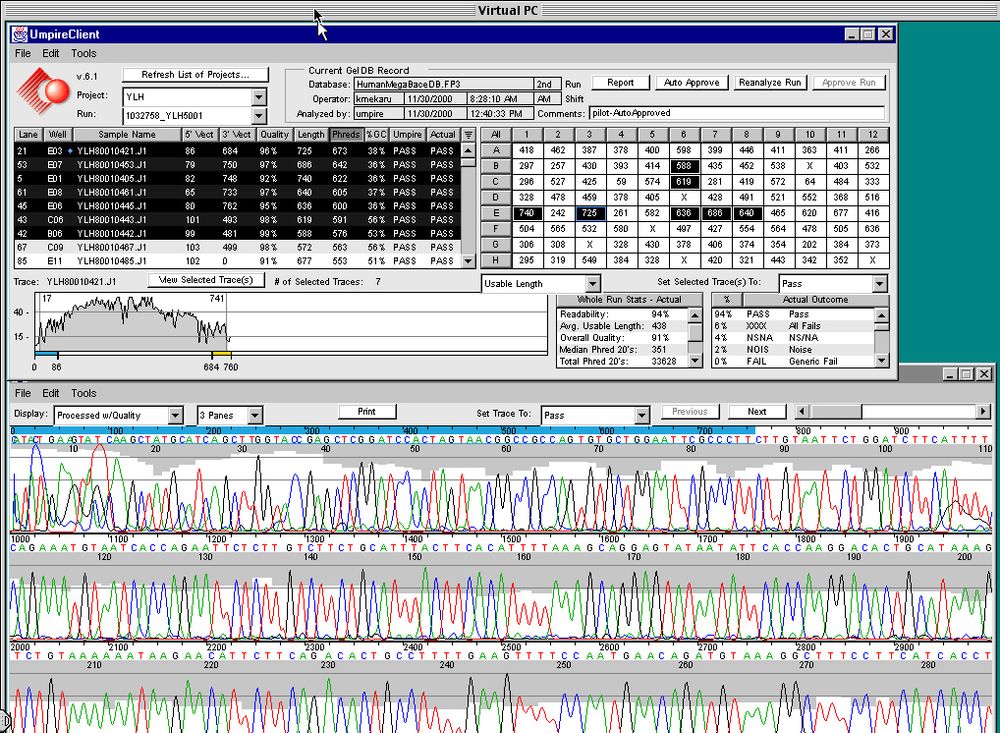Click the Comments field pilot-AutoApproved

tap(737, 114)
